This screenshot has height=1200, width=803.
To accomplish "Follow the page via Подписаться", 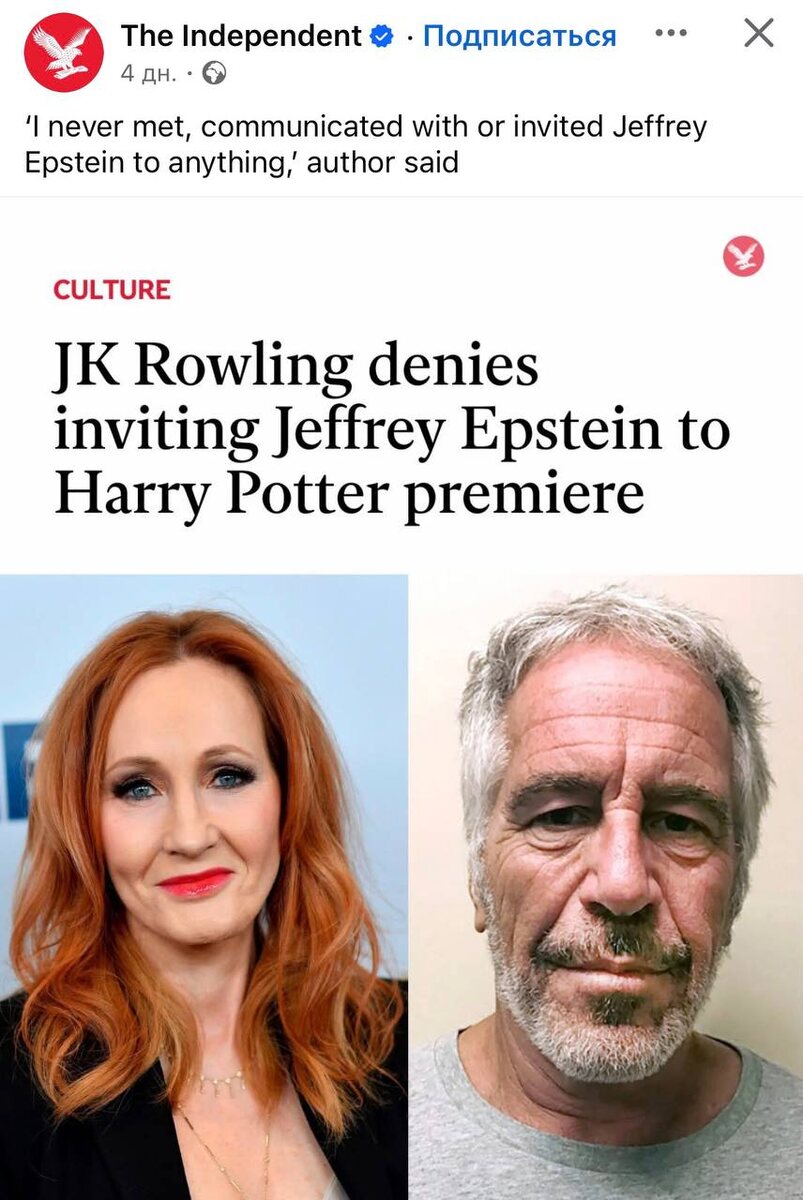I will pyautogui.click(x=520, y=37).
